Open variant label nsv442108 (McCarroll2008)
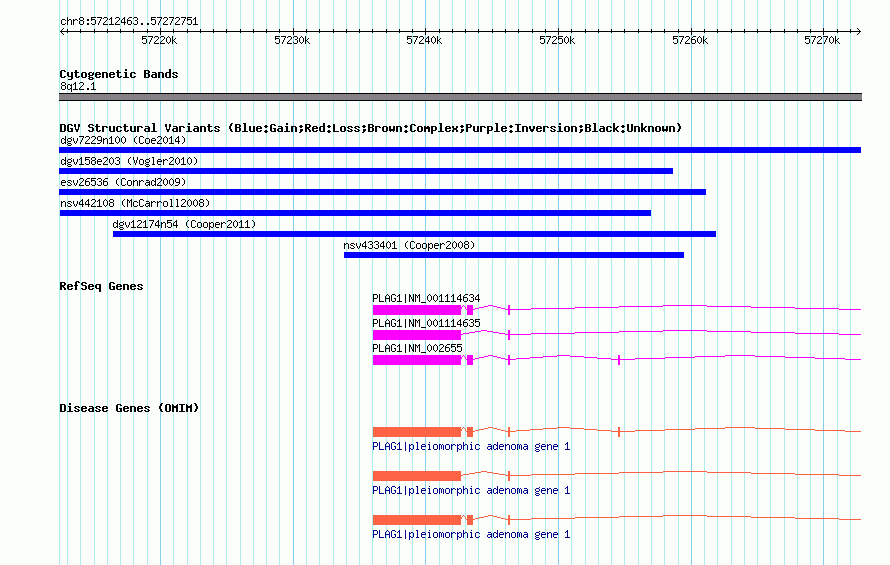Screen dimensions: 890x565 135,203
